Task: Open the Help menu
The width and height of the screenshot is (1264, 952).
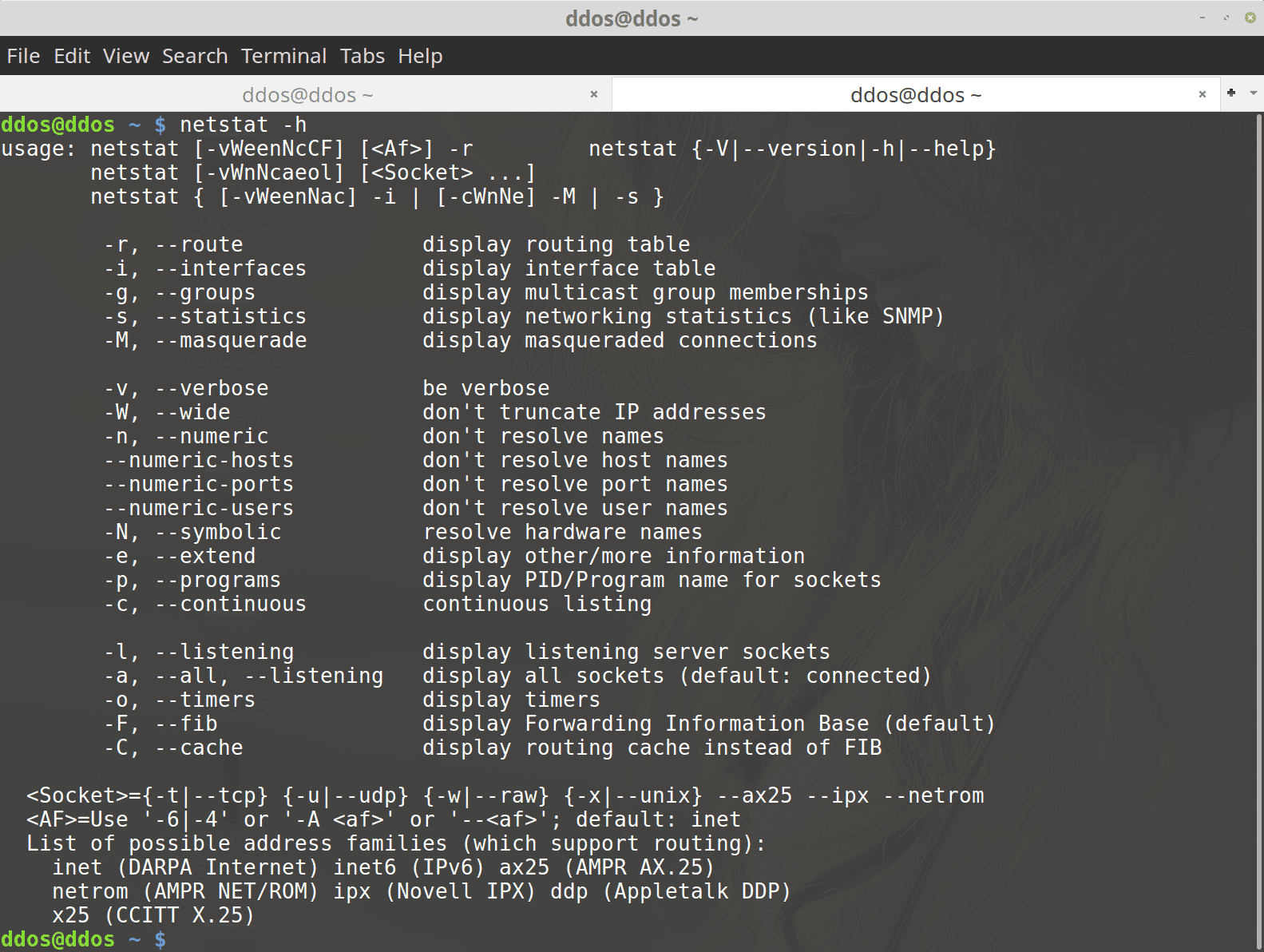Action: (x=420, y=56)
